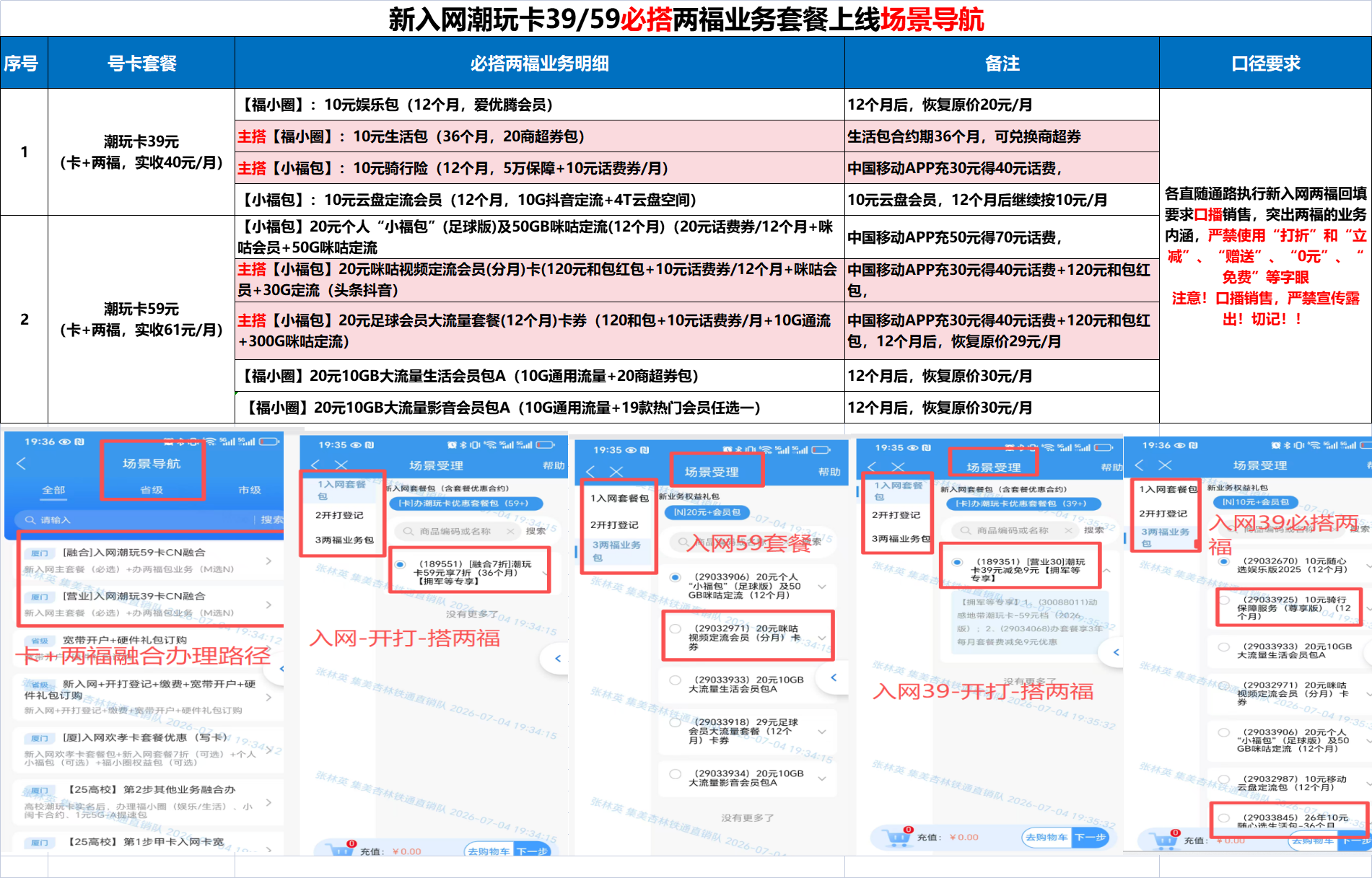Click the 去购物车 button on 入网39 screen
This screenshot has width=1372, height=878.
1047,837
